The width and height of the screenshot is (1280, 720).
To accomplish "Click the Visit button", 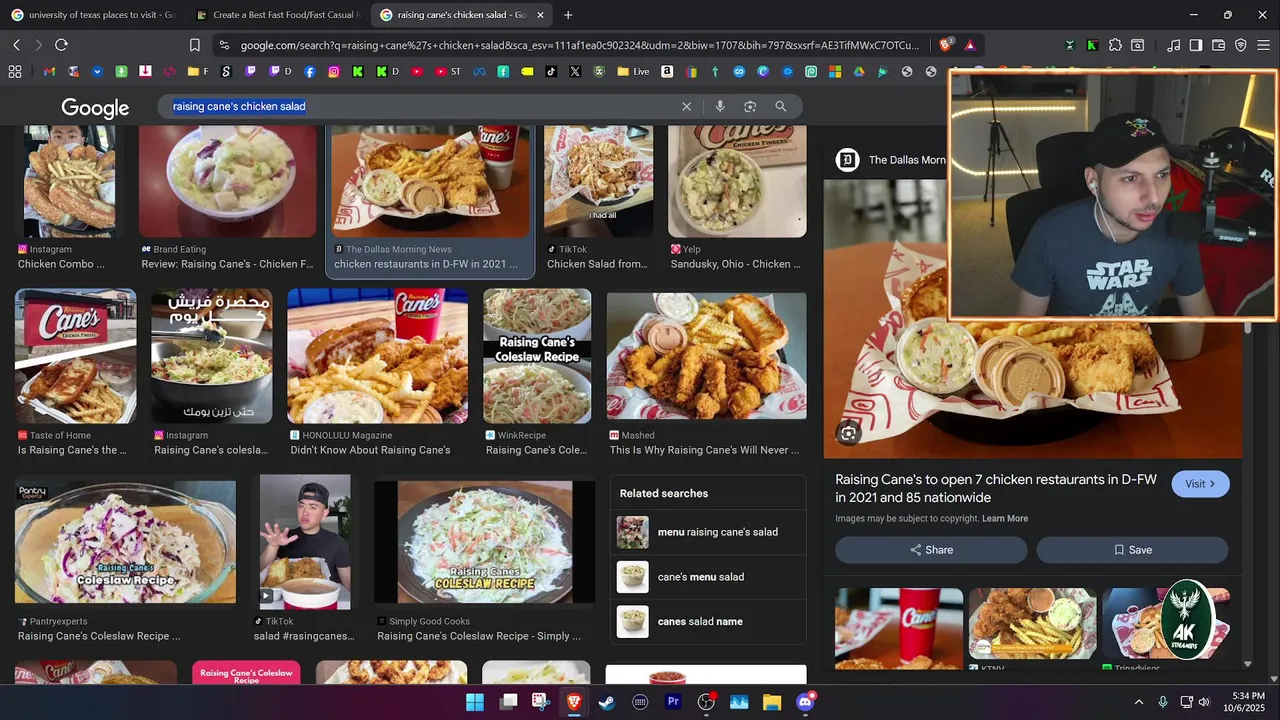I will [1200, 484].
